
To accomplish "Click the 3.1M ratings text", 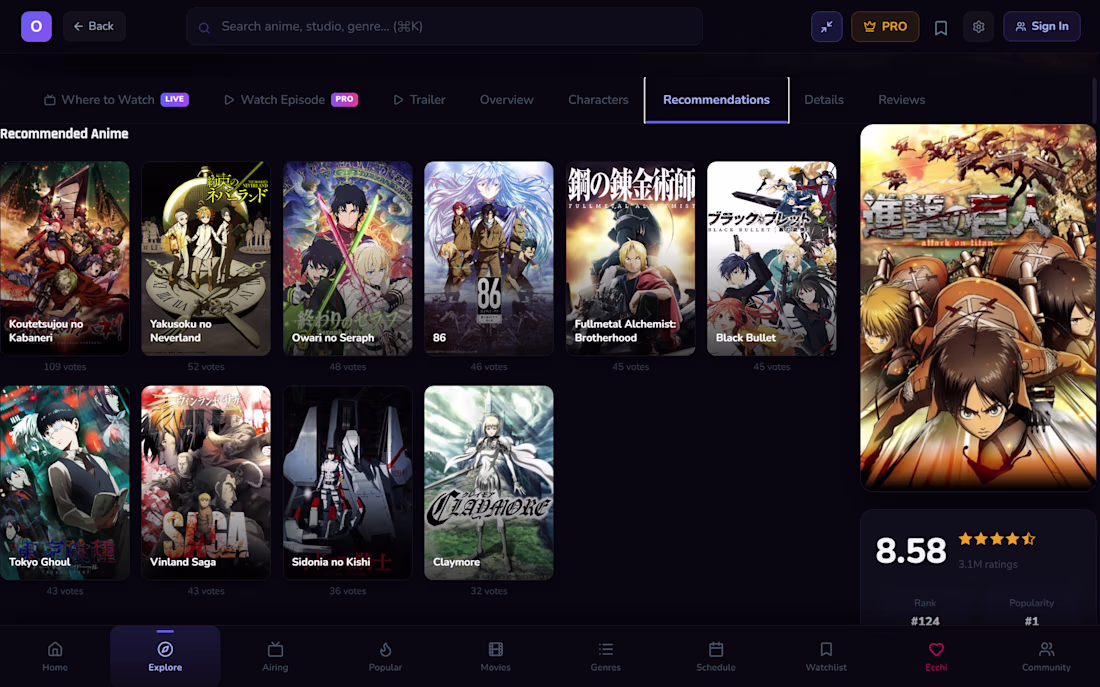I will point(988,564).
